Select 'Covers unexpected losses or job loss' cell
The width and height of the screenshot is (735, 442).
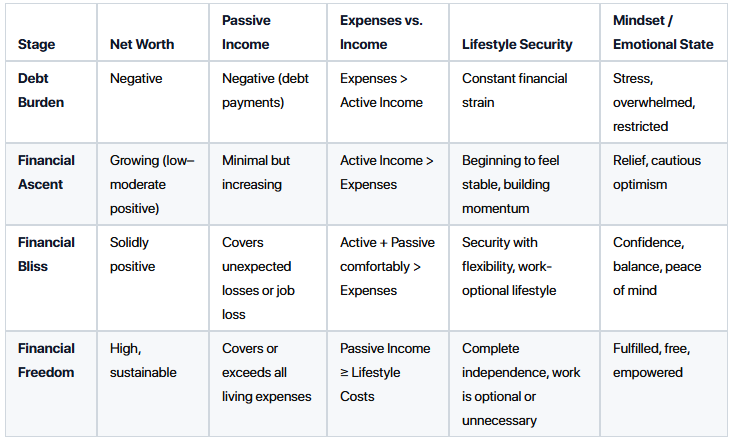point(258,278)
